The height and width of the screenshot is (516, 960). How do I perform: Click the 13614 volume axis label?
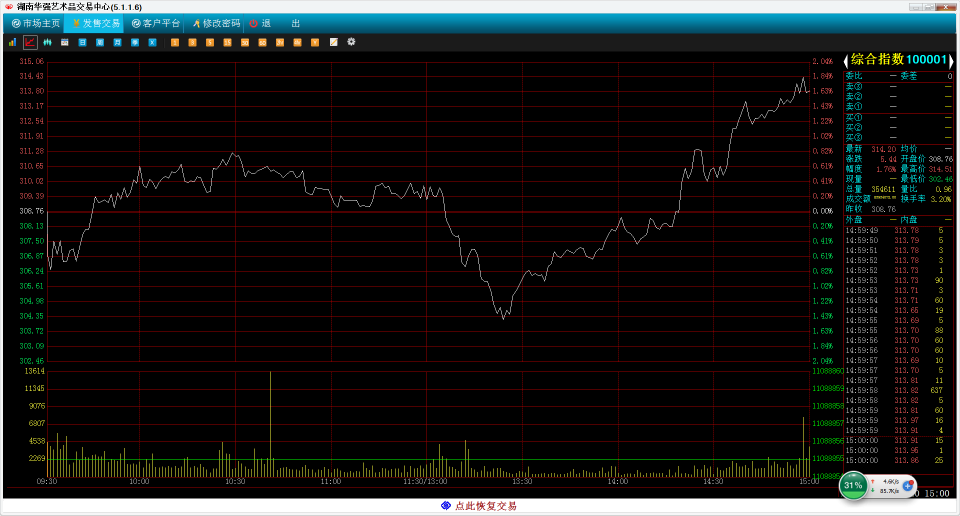tap(34, 371)
